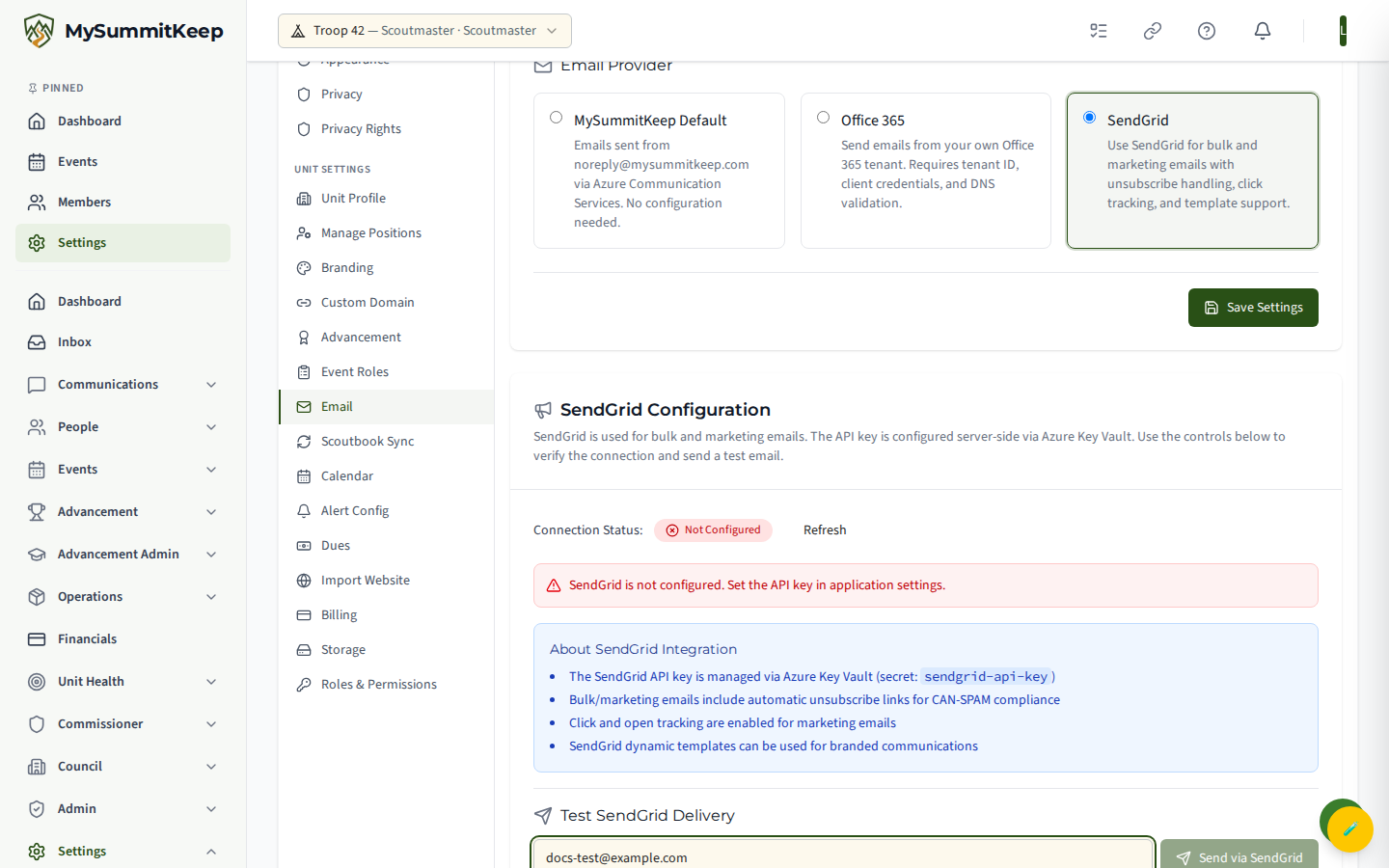The width and height of the screenshot is (1389, 868).
Task: Click the Manage Positions icon
Action: [304, 233]
